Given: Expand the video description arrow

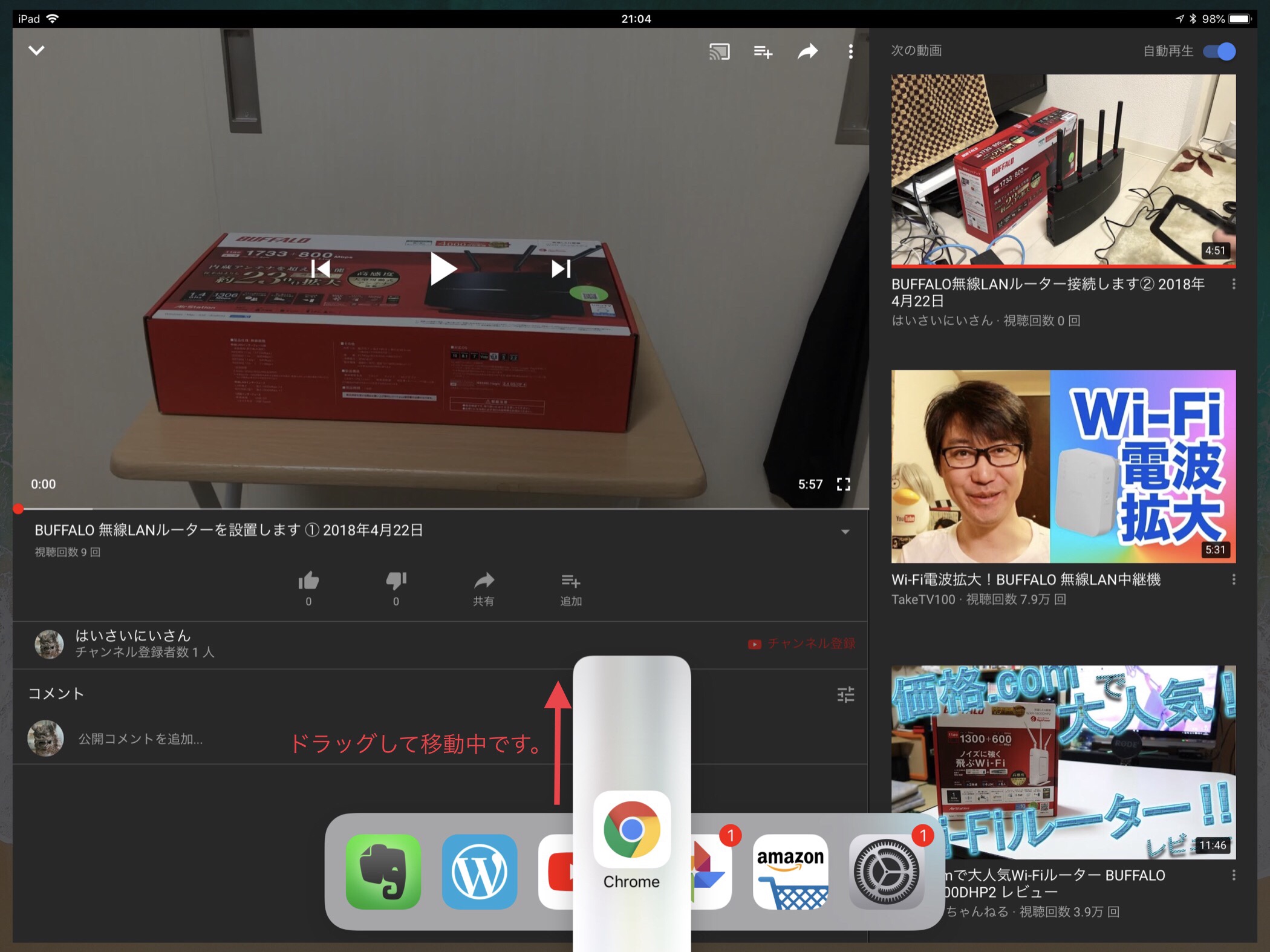Looking at the screenshot, I should [x=845, y=532].
